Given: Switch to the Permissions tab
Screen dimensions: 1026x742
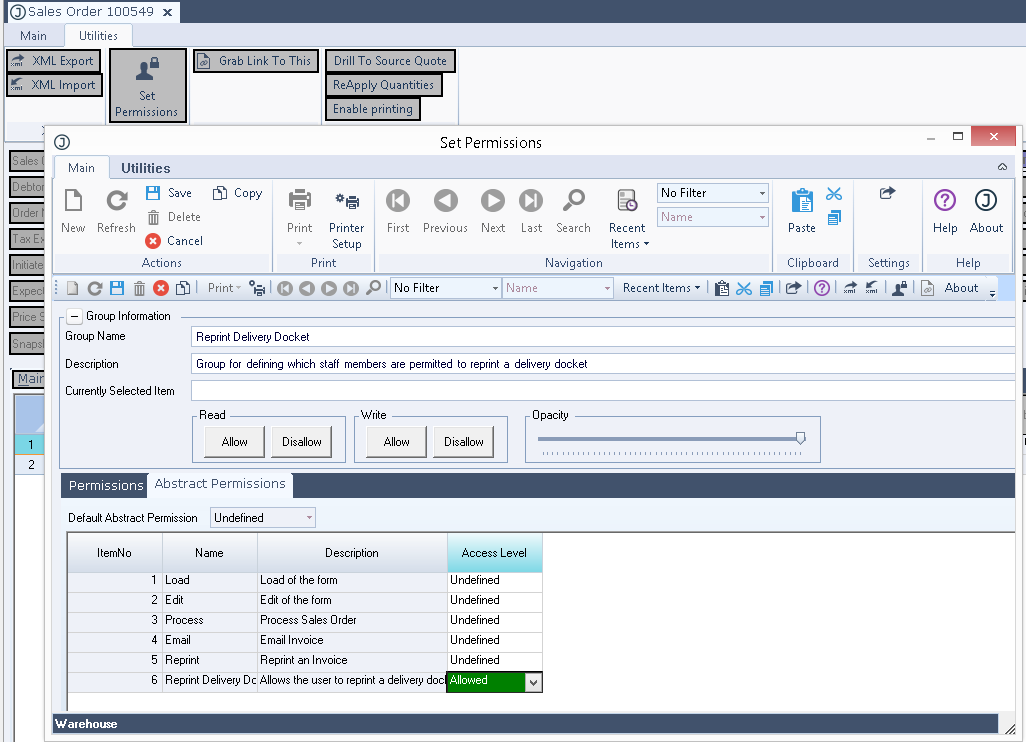Looking at the screenshot, I should (x=105, y=486).
